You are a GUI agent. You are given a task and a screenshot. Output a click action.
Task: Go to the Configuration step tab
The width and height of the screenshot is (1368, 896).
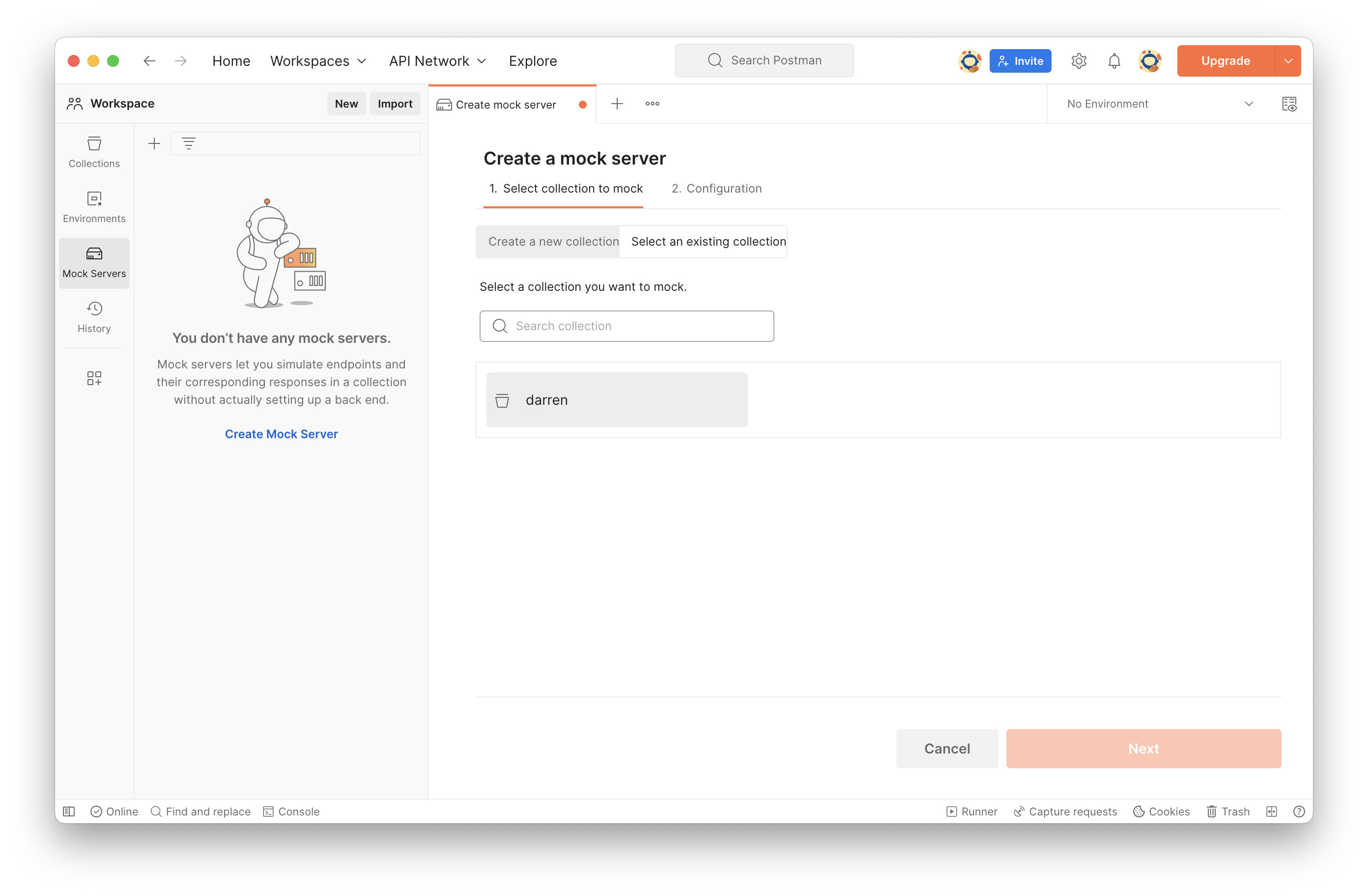click(716, 189)
